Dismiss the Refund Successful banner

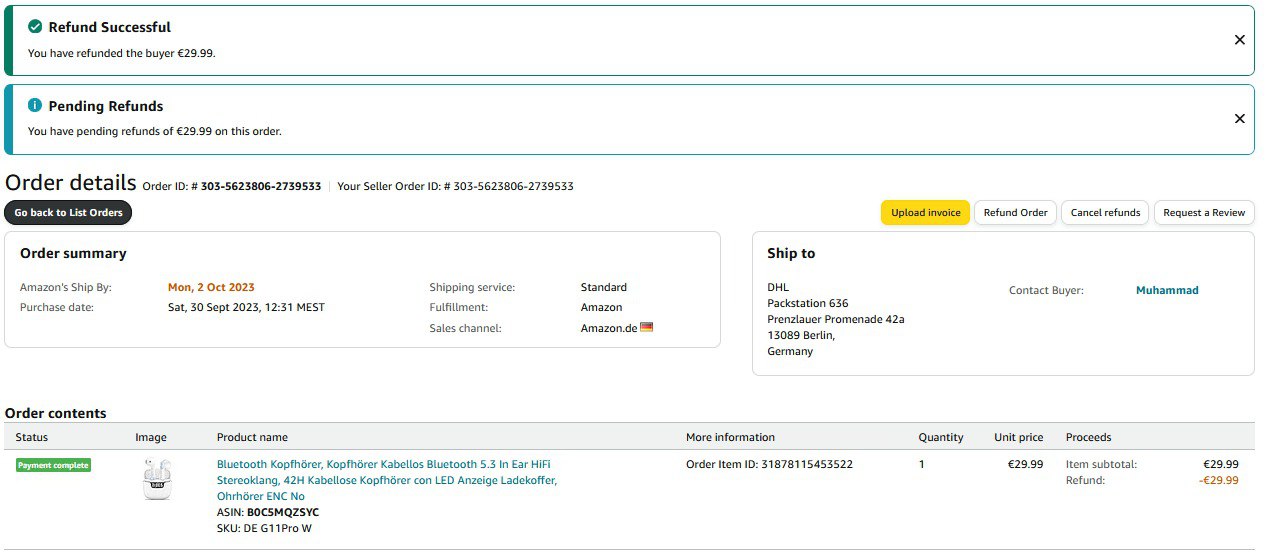click(1239, 40)
